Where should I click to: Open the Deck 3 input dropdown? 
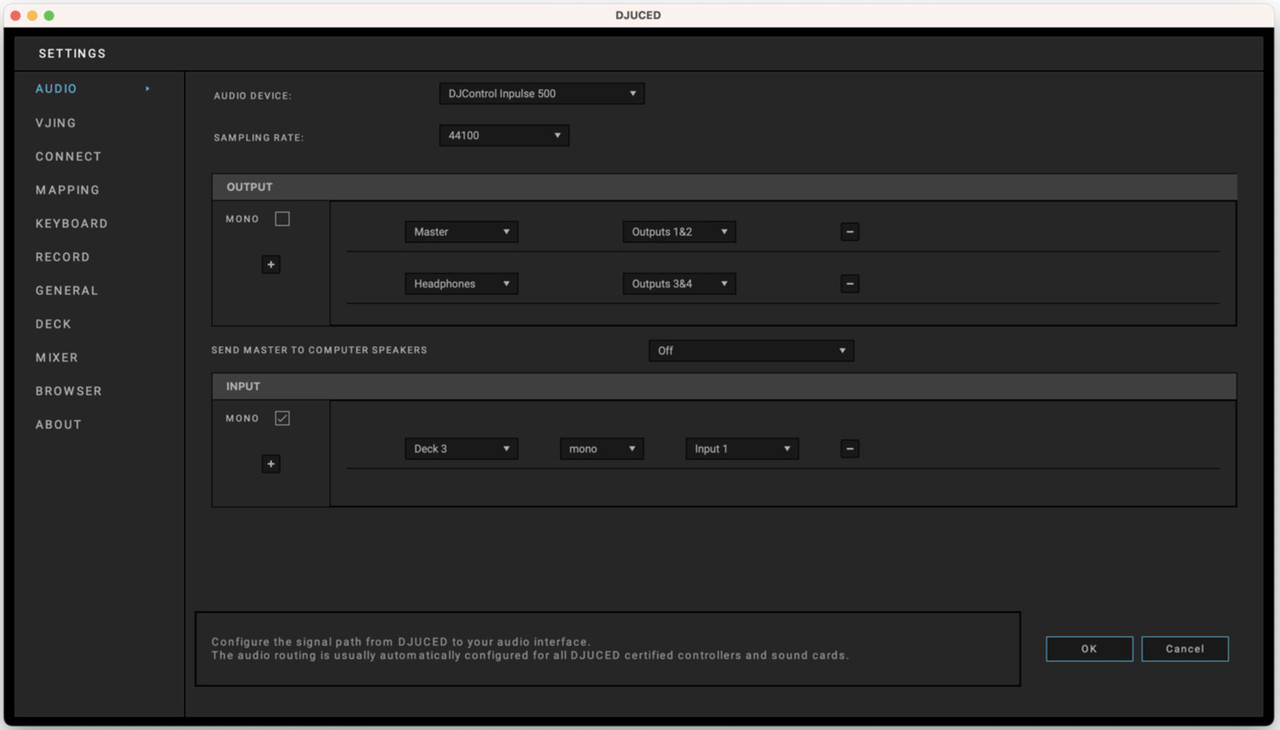point(461,449)
